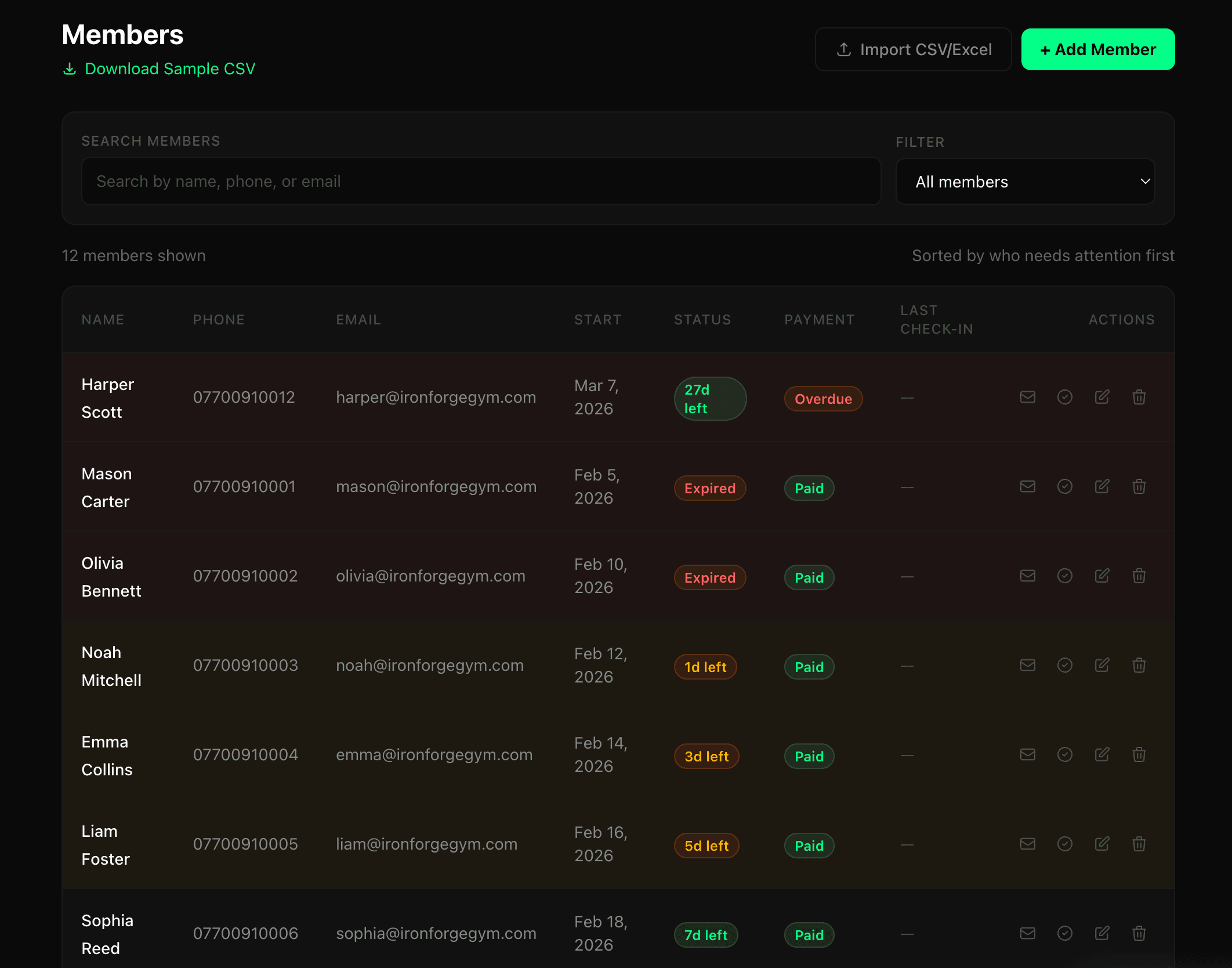Open the All members filter dropdown
The width and height of the screenshot is (1232, 968).
click(x=1025, y=182)
